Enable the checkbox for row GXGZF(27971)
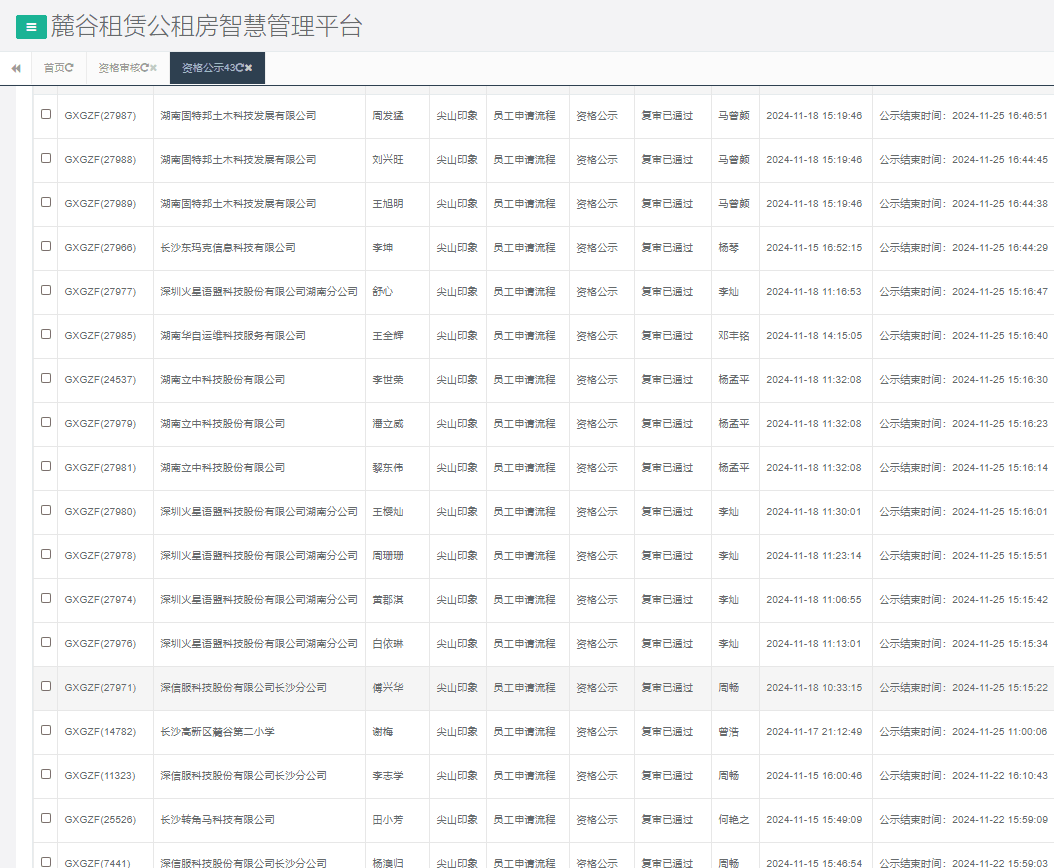 pos(46,686)
